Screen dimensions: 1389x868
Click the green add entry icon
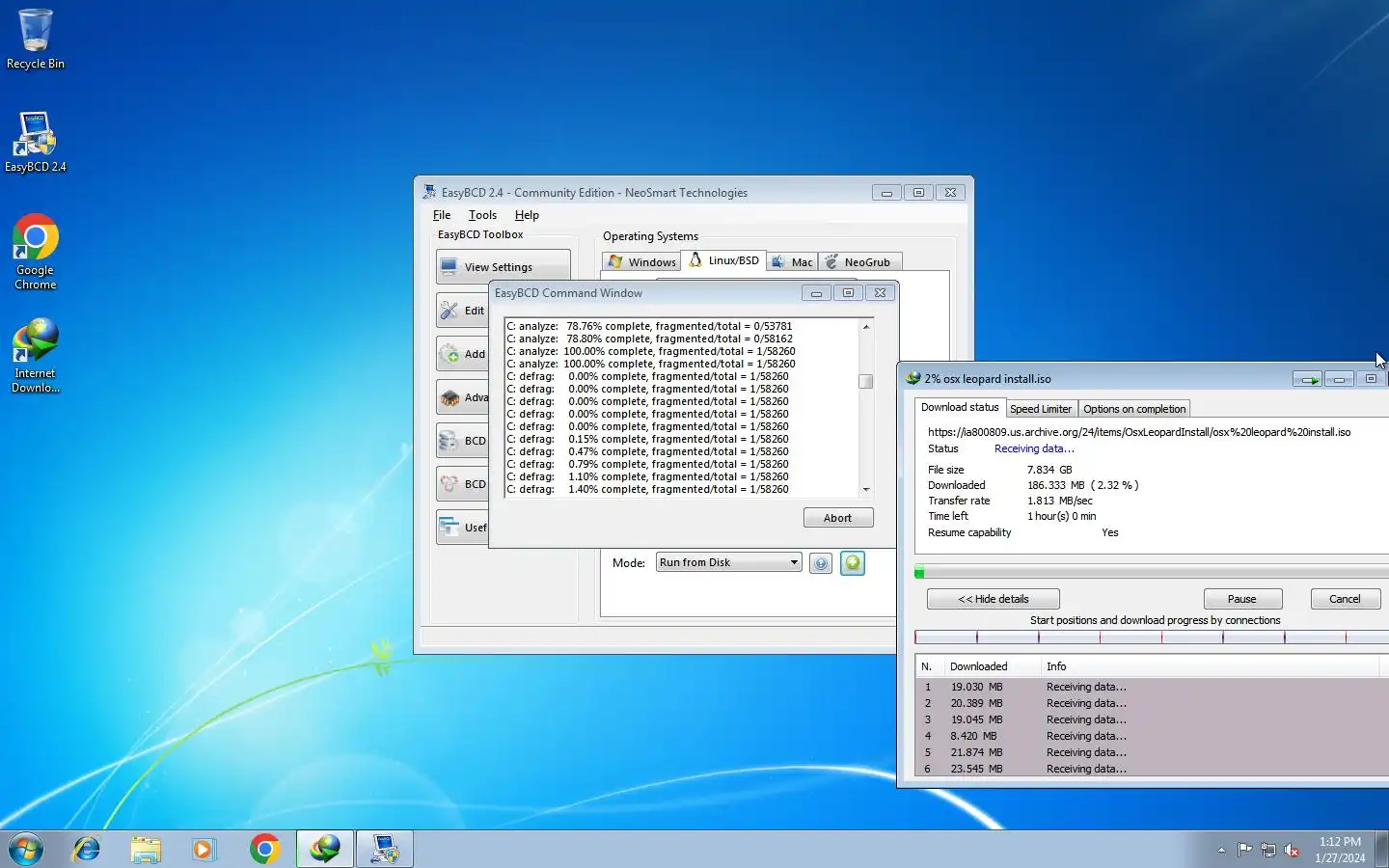(x=853, y=563)
